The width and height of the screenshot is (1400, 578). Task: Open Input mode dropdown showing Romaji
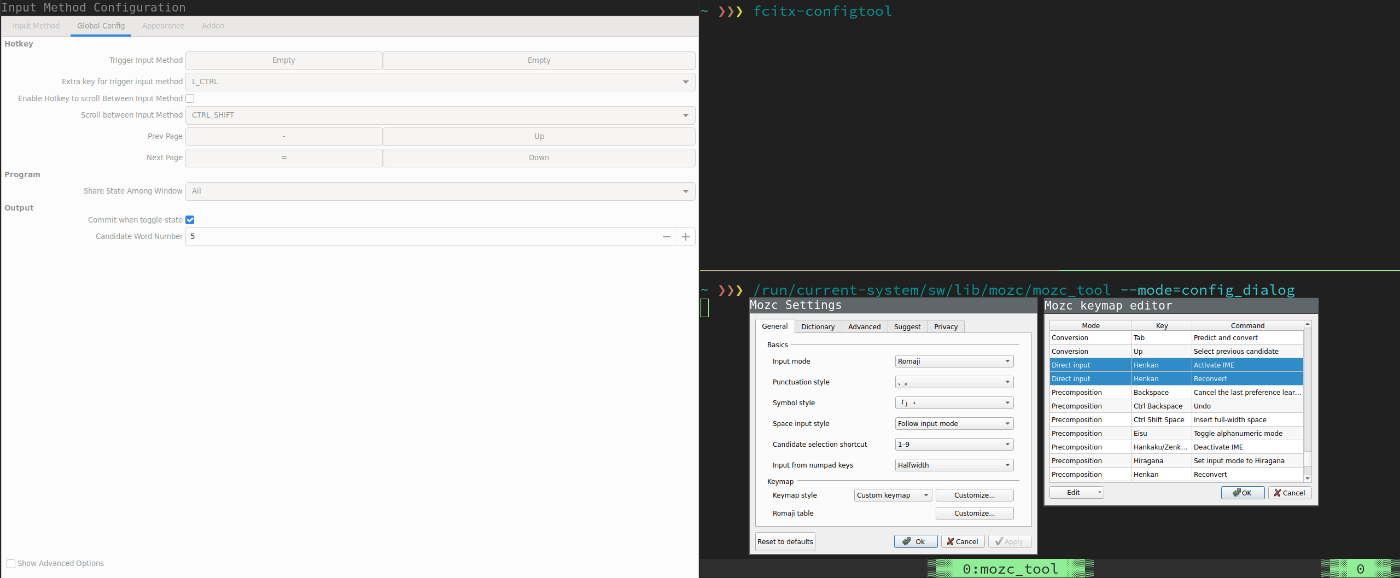click(x=954, y=361)
